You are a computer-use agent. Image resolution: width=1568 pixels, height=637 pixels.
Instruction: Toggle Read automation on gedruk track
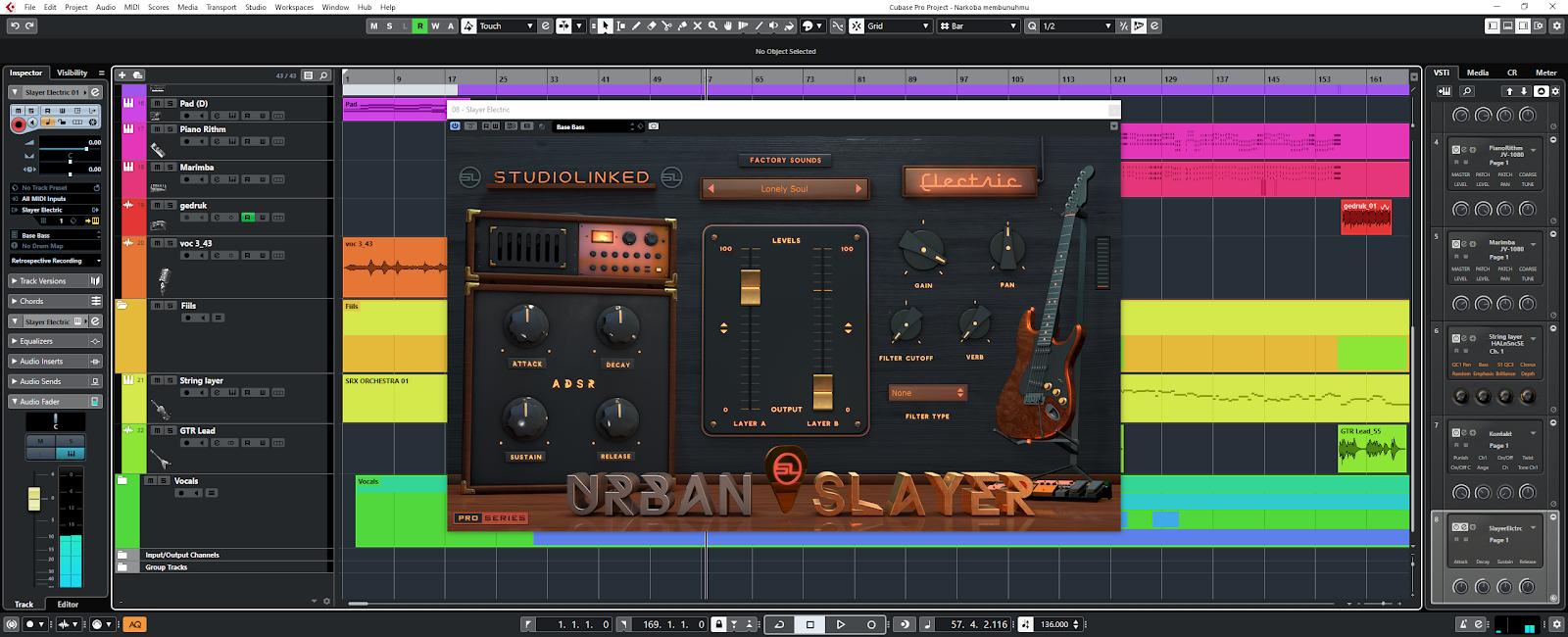point(247,217)
